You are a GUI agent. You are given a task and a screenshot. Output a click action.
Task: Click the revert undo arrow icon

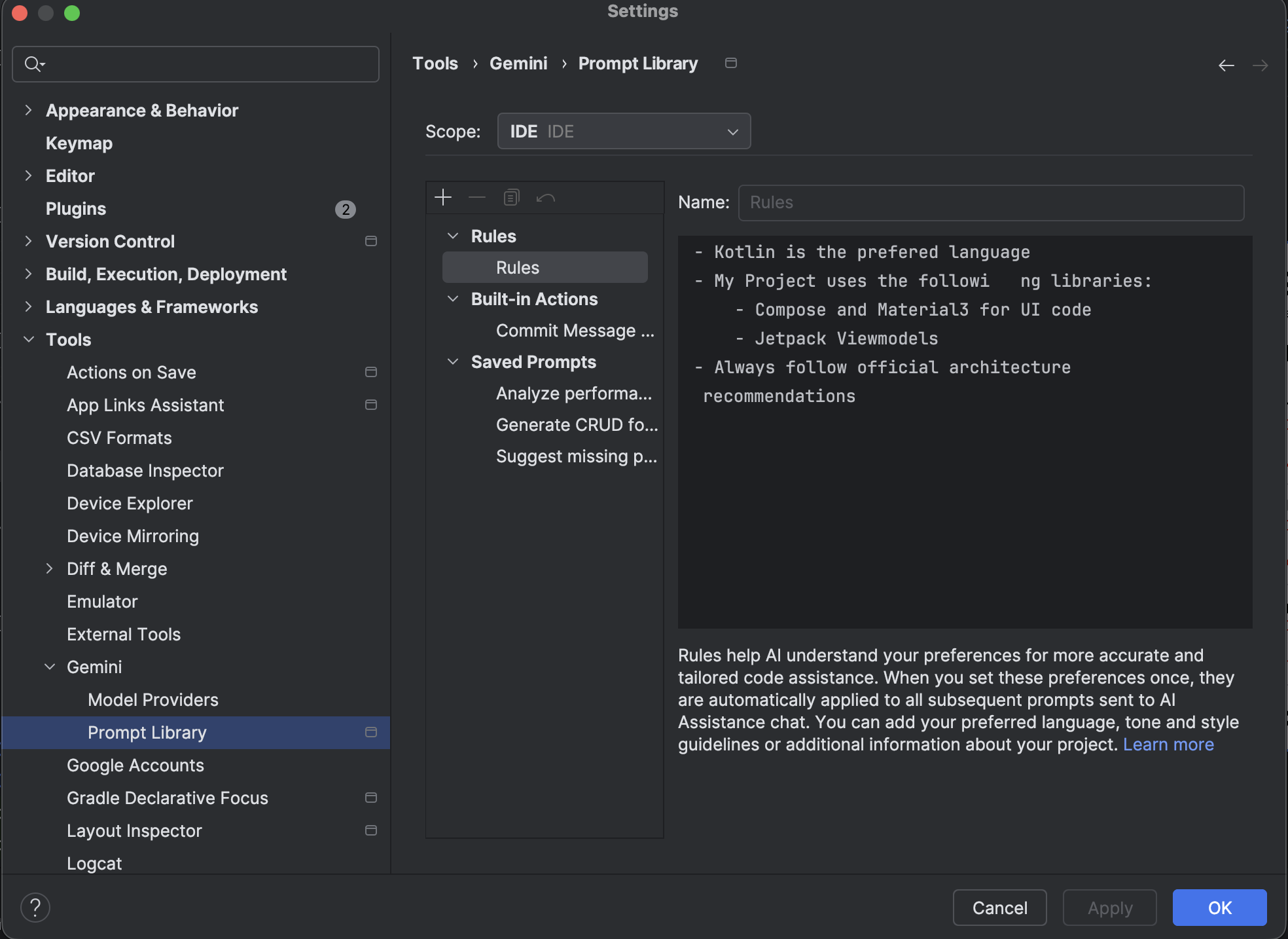pos(545,197)
